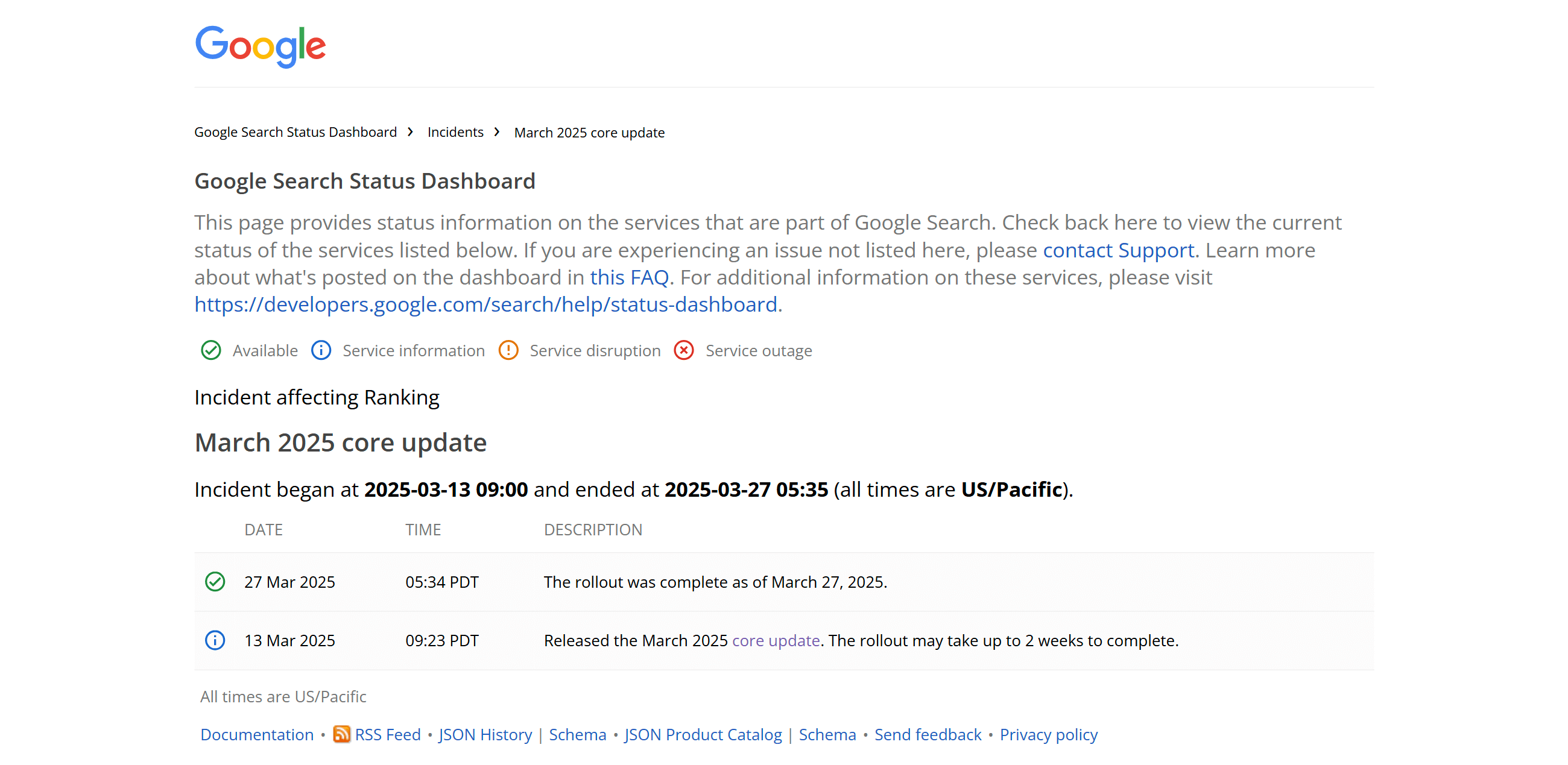The height and width of the screenshot is (765, 1568).
Task: Click the start time 2025-03-13 09:00
Action: [x=446, y=490]
